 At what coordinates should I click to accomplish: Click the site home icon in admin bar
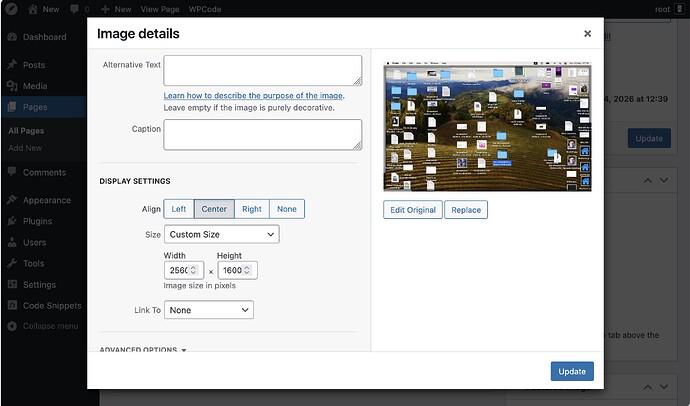point(33,9)
